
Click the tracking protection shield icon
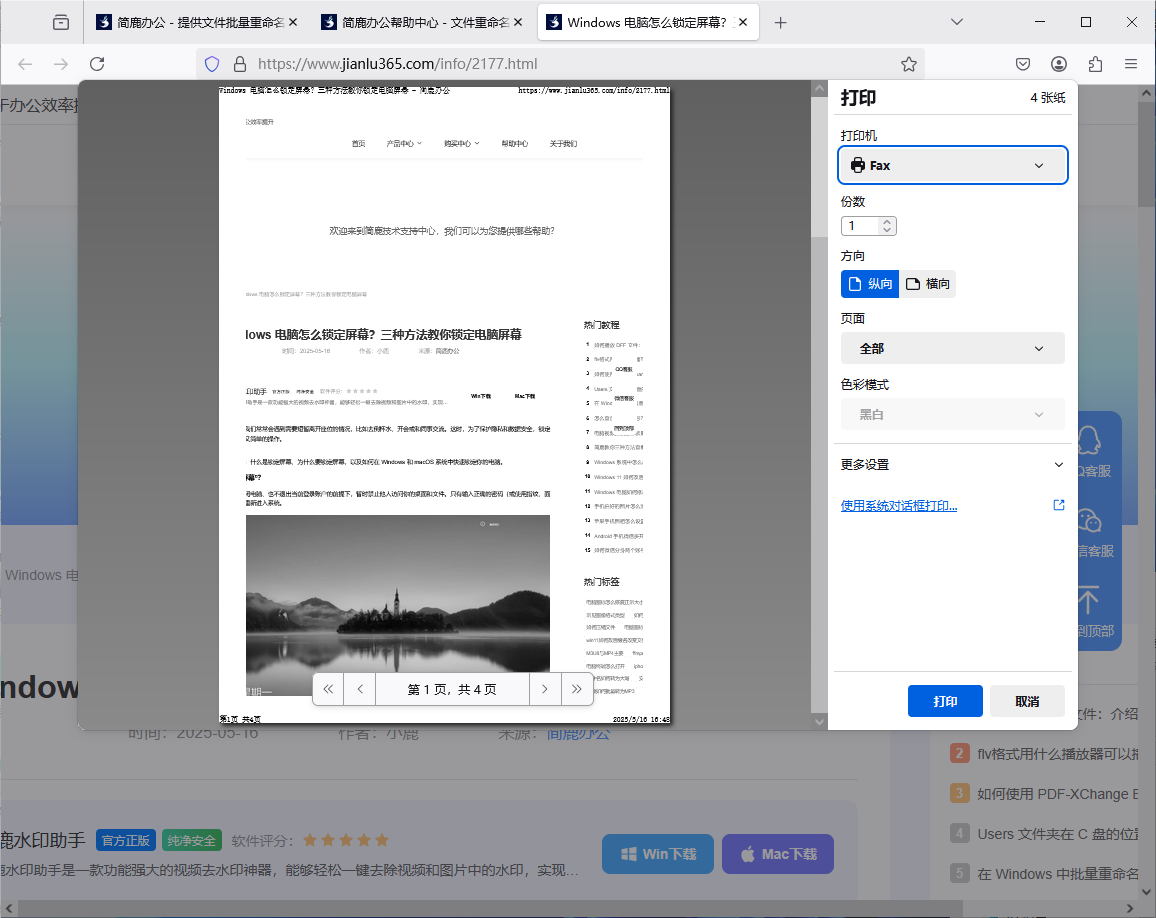click(210, 63)
